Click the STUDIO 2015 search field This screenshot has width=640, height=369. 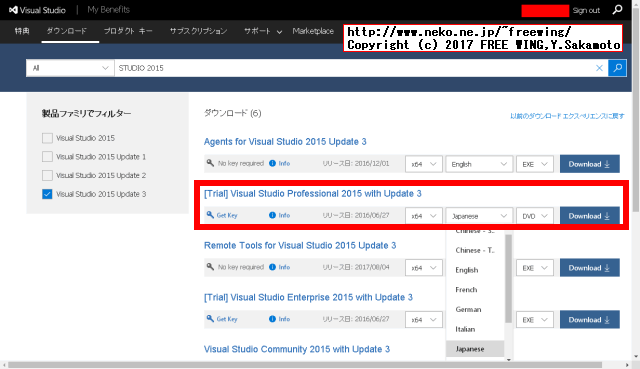pos(353,68)
